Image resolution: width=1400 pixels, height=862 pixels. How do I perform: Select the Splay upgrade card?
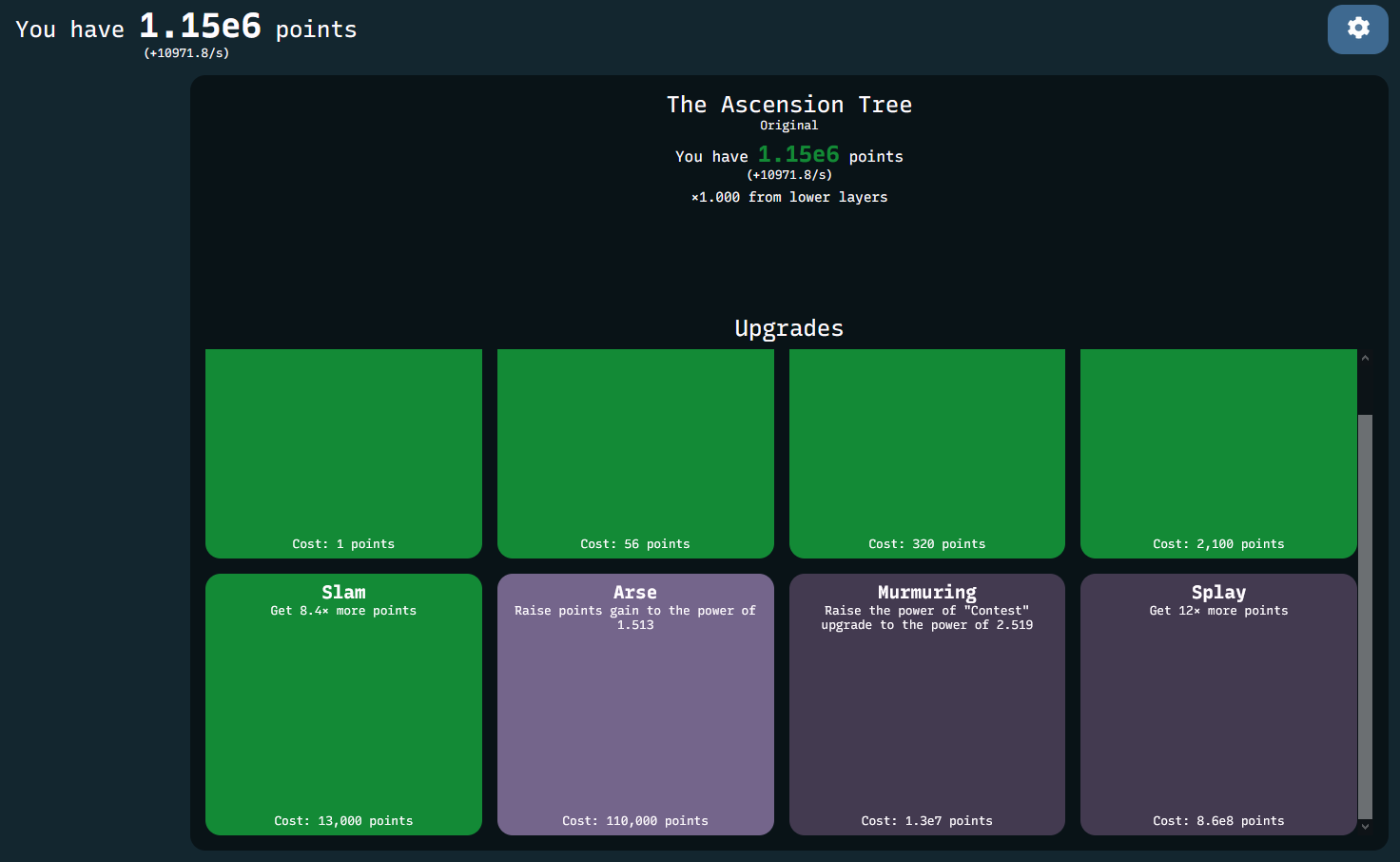click(x=1218, y=704)
